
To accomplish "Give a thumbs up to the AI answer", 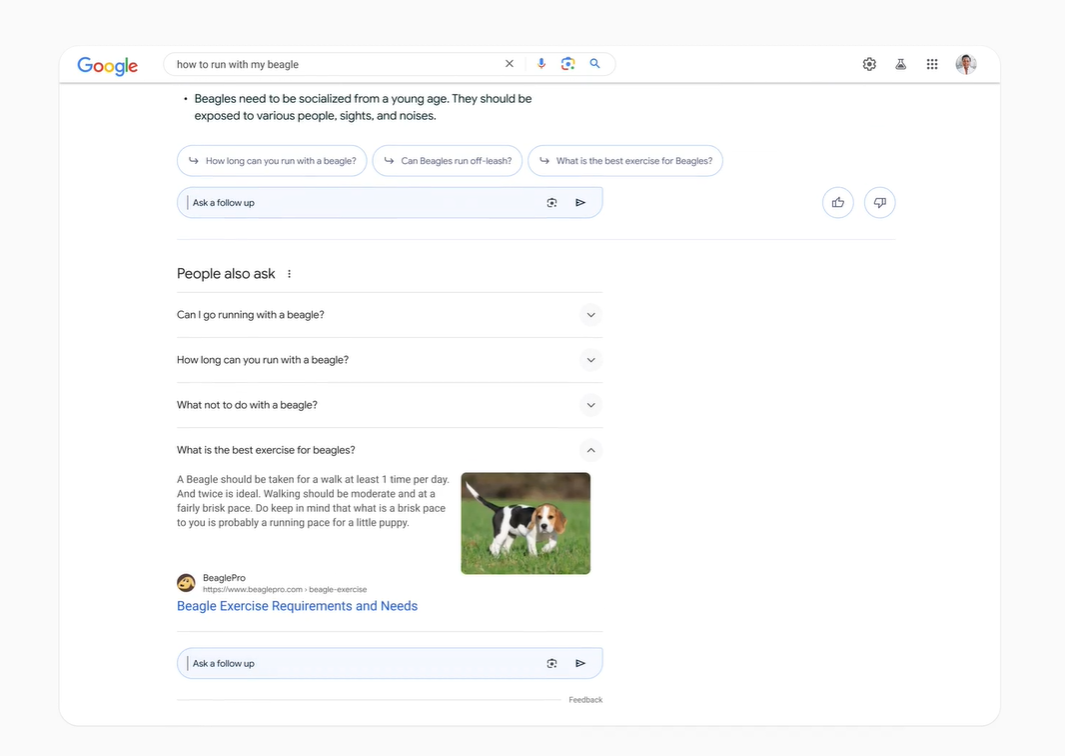I will click(x=837, y=202).
